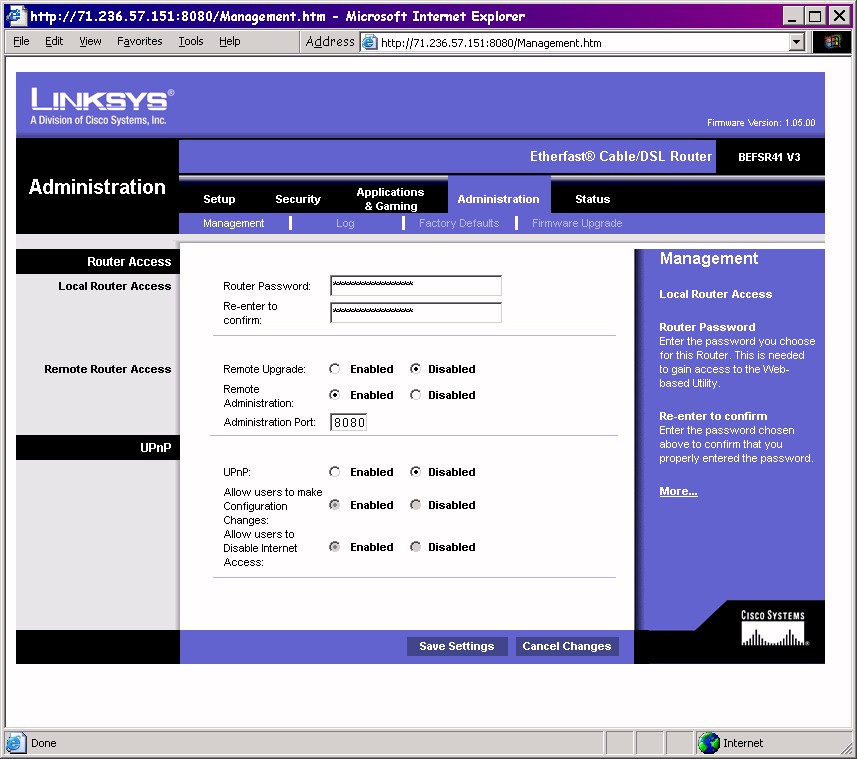Click the Windows flag throbber icon
Image resolution: width=857 pixels, height=759 pixels.
point(832,42)
